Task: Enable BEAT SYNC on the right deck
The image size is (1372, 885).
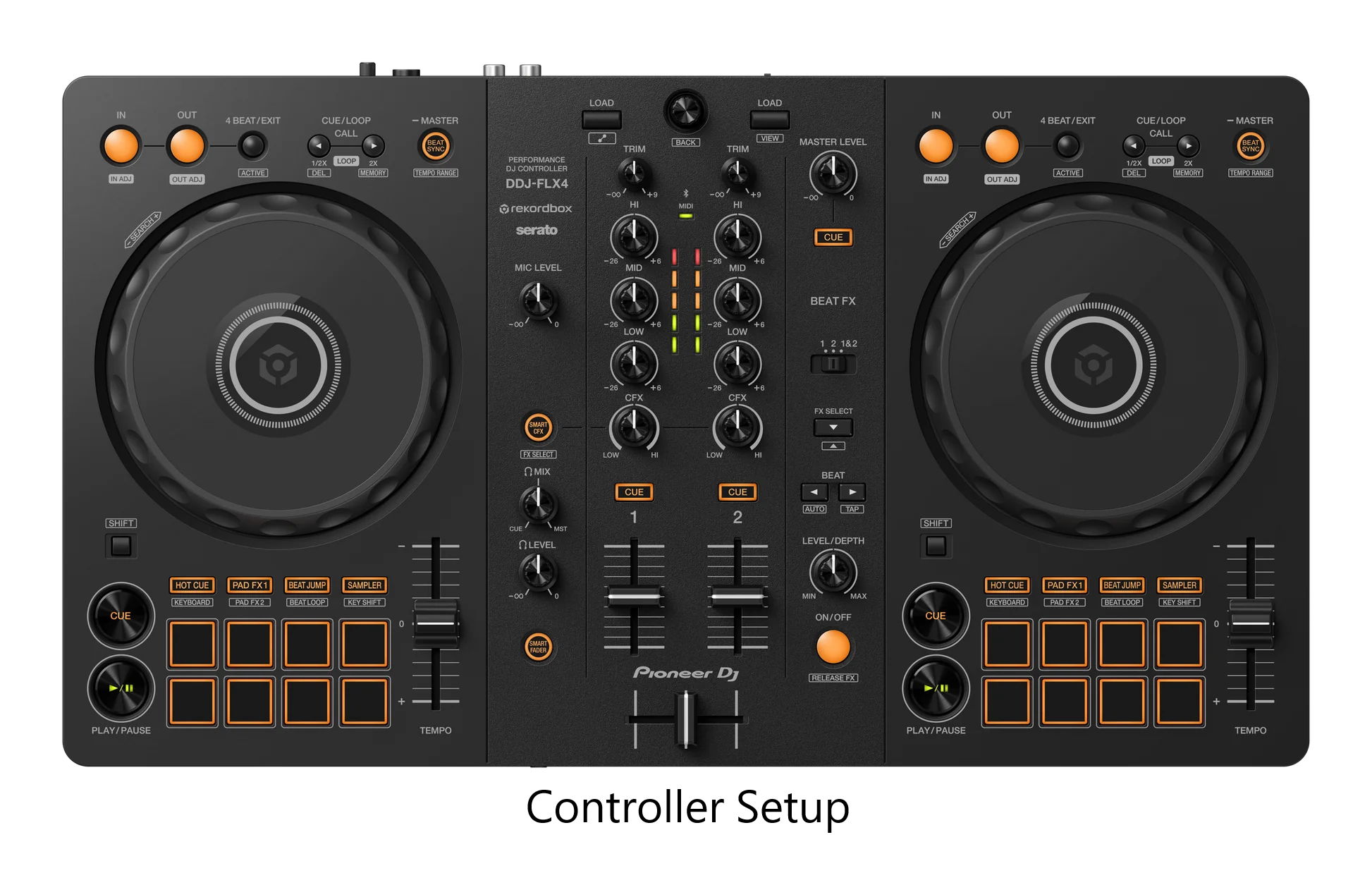Action: pyautogui.click(x=1250, y=146)
